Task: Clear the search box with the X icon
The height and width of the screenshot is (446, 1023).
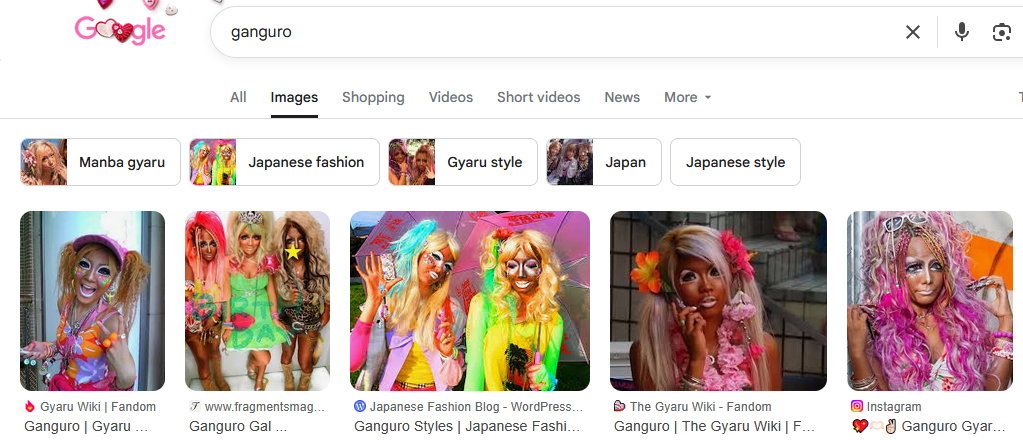Action: 912,32
